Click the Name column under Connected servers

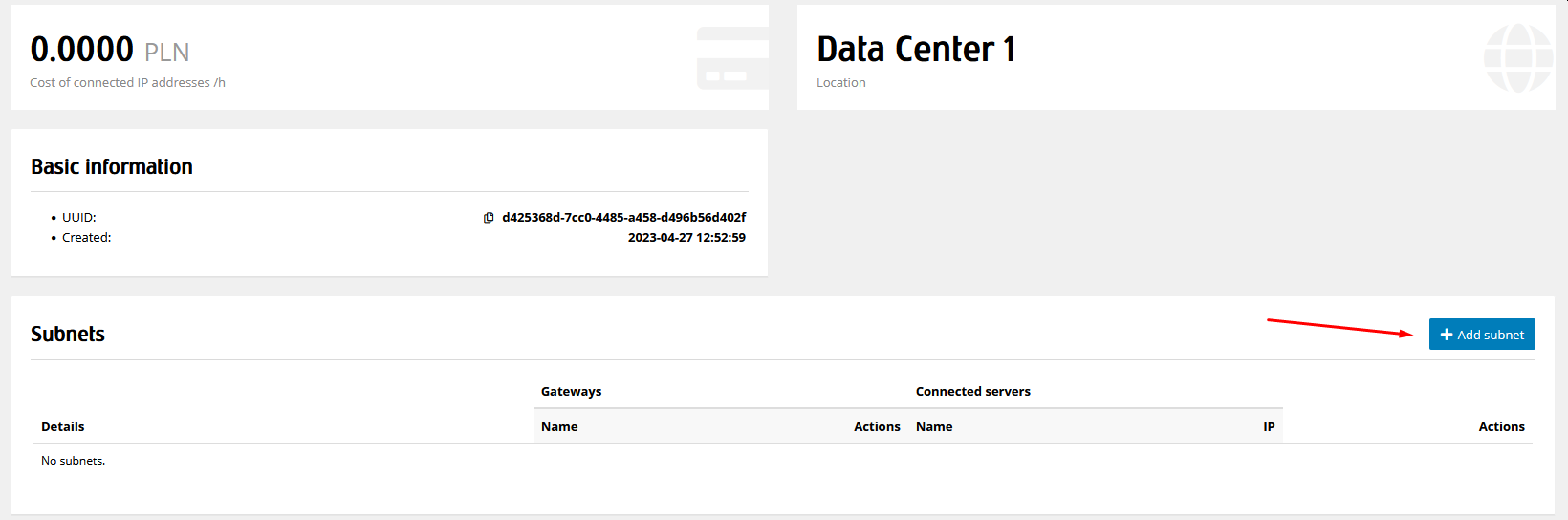(934, 427)
